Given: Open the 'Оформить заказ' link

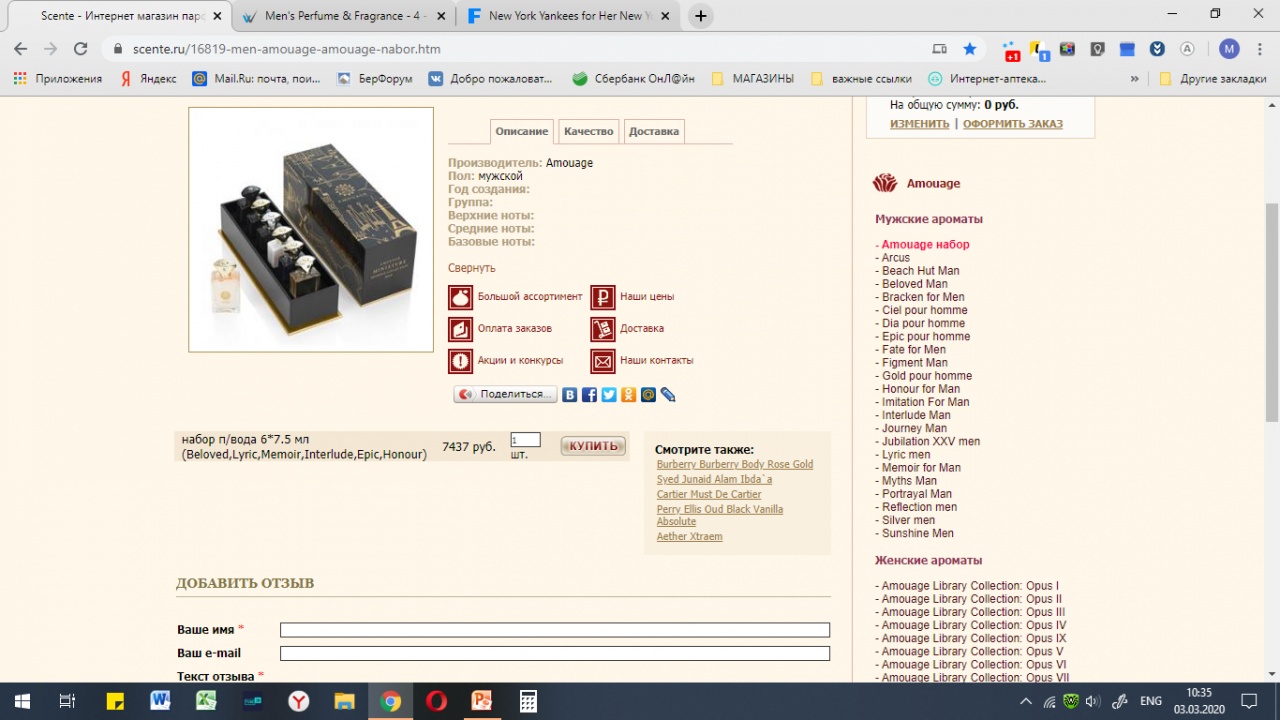Looking at the screenshot, I should click(x=1012, y=124).
